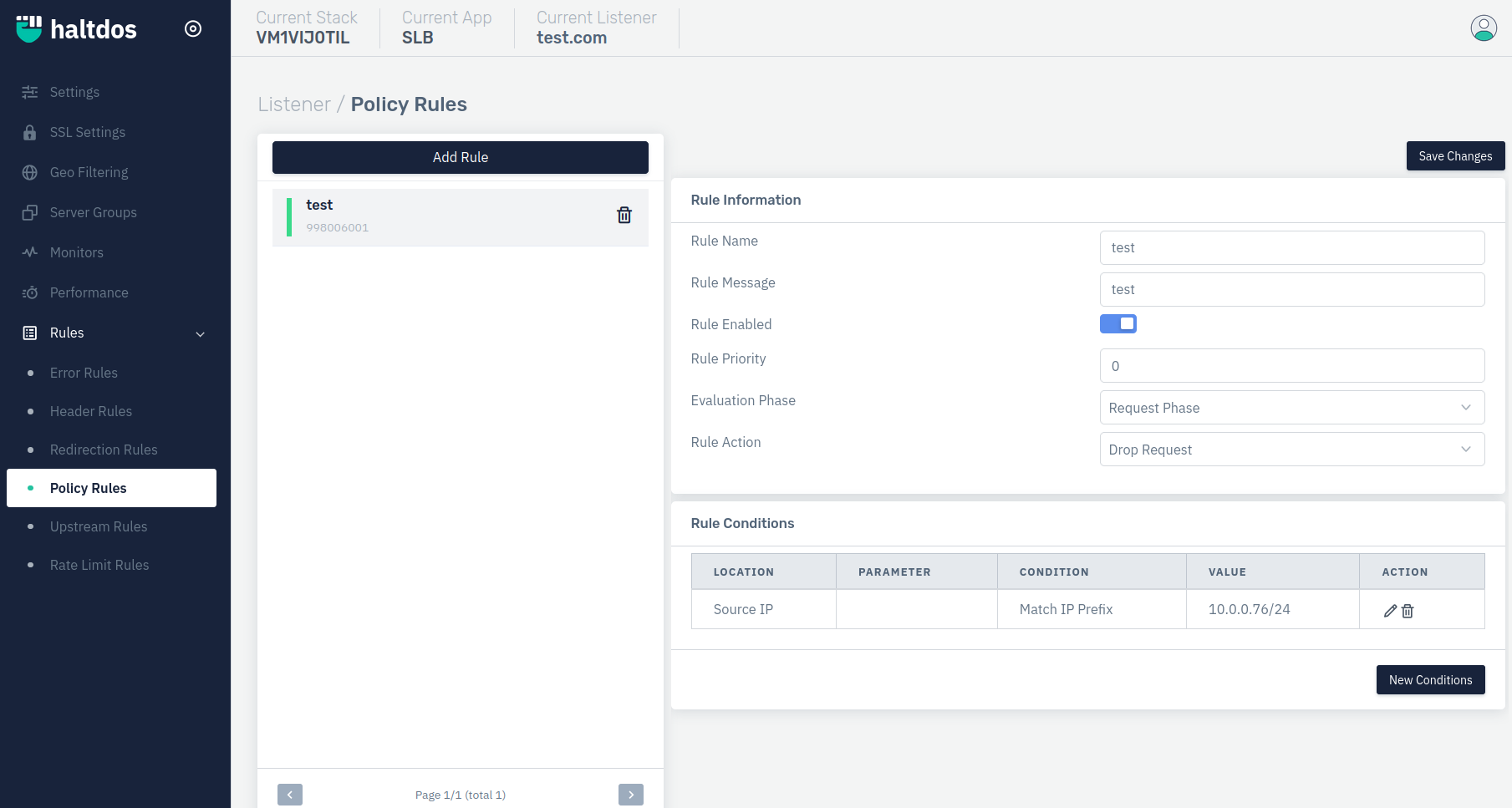Click the Monitors pulse icon
The width and height of the screenshot is (1512, 808).
30,252
